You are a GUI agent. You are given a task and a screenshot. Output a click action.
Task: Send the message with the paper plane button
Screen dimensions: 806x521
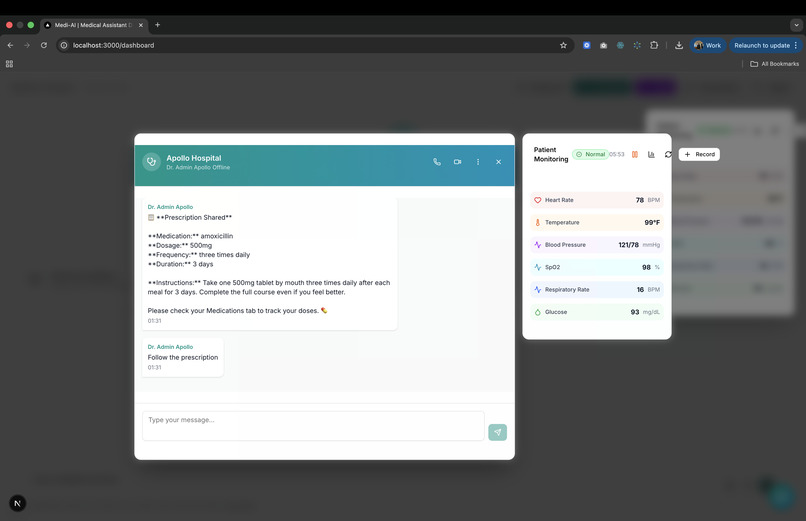click(x=498, y=432)
